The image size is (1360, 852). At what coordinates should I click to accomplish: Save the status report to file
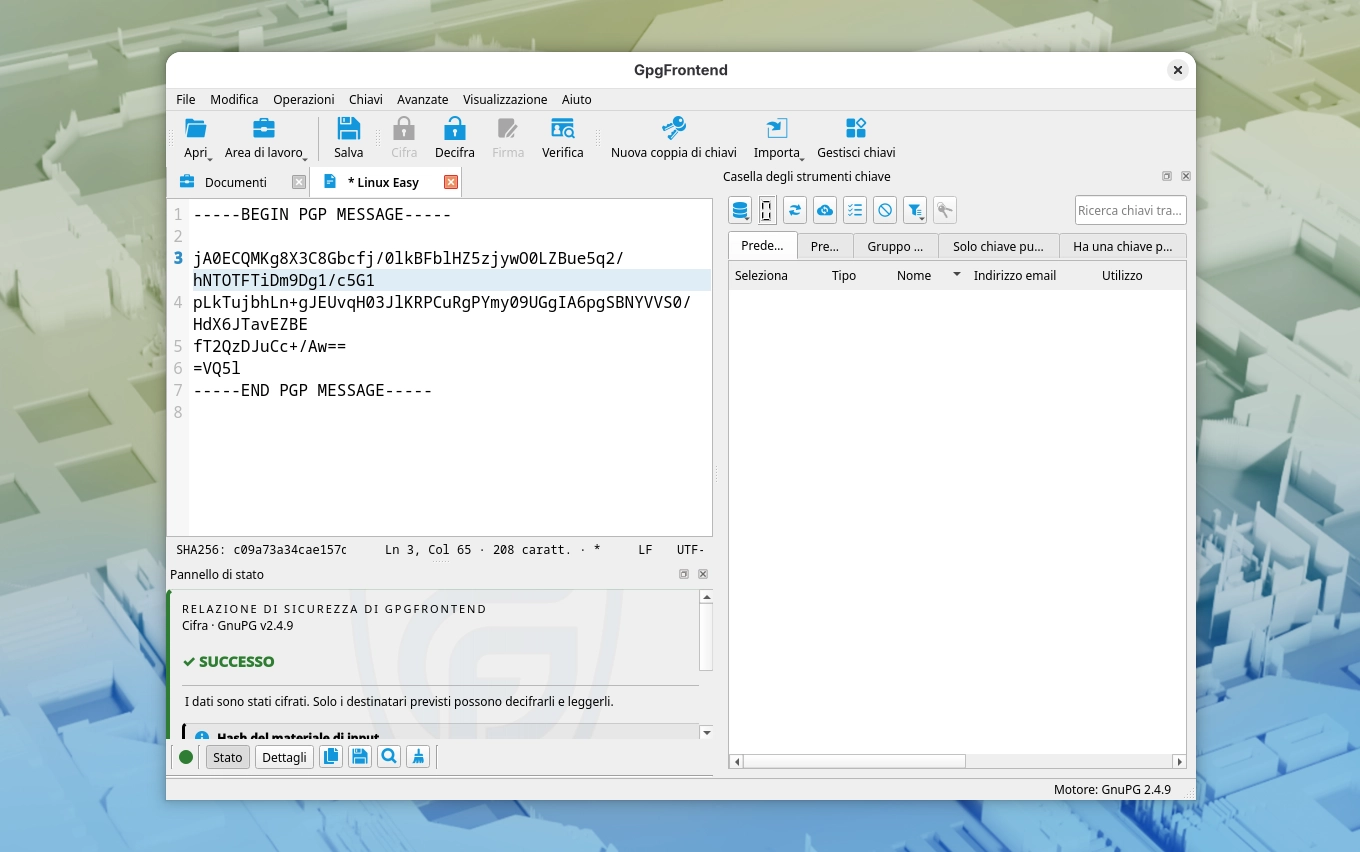coord(360,757)
